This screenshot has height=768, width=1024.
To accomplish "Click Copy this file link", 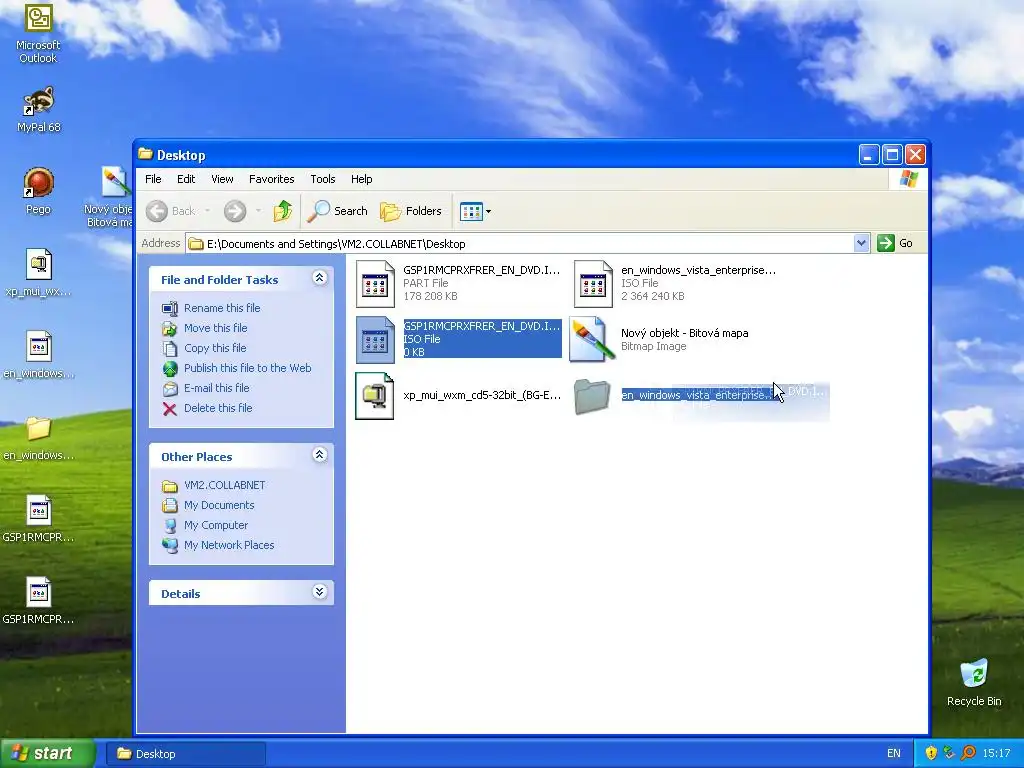I will [215, 348].
